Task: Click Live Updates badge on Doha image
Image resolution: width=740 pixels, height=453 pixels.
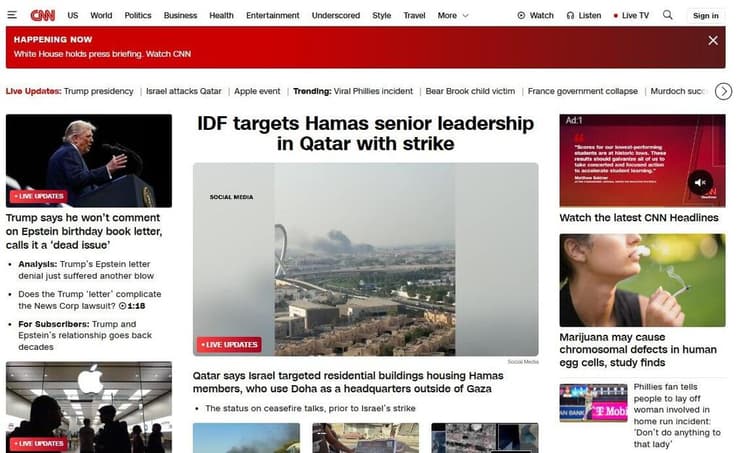Action: click(230, 345)
